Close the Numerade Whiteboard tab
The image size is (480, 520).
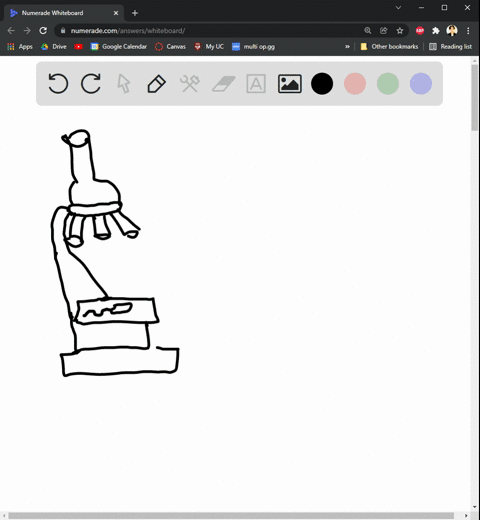(x=116, y=13)
